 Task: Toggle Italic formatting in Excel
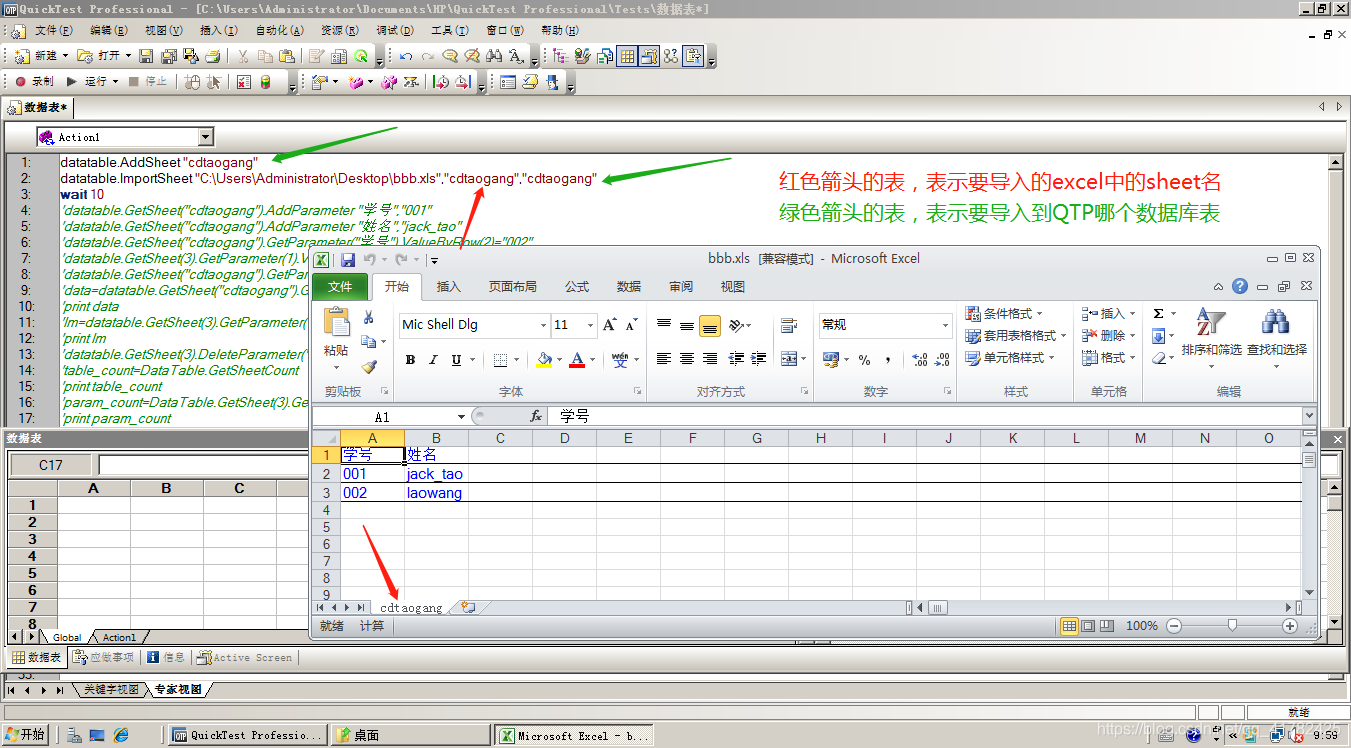click(433, 360)
